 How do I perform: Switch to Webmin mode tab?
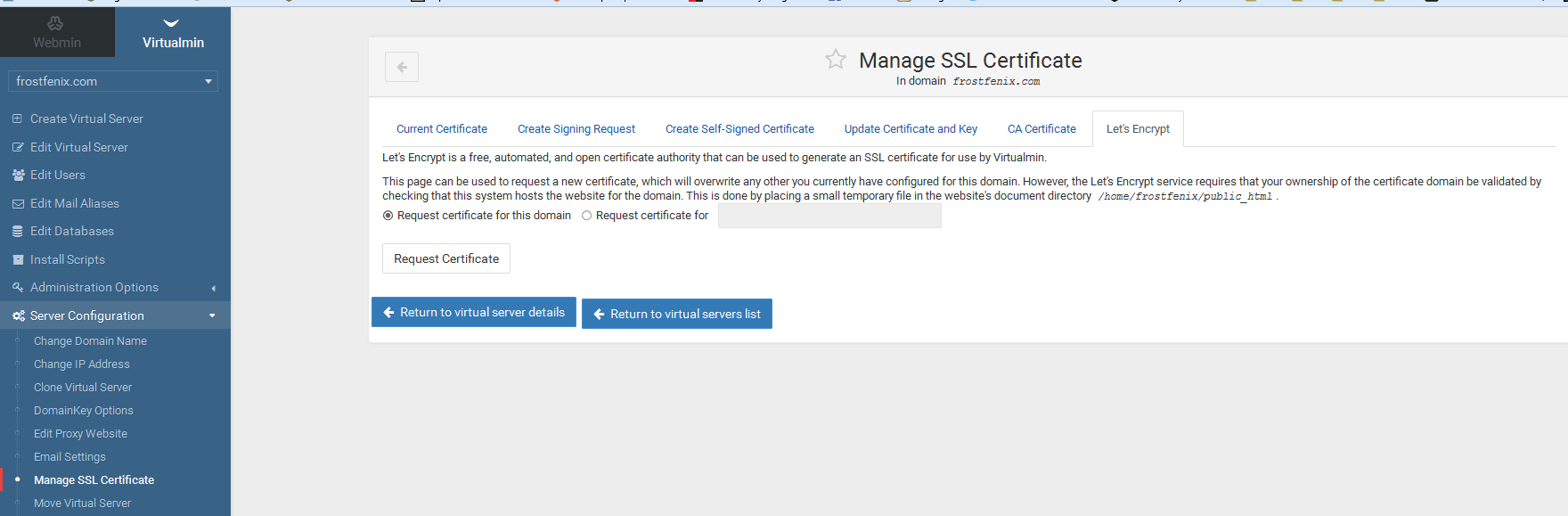(x=57, y=32)
